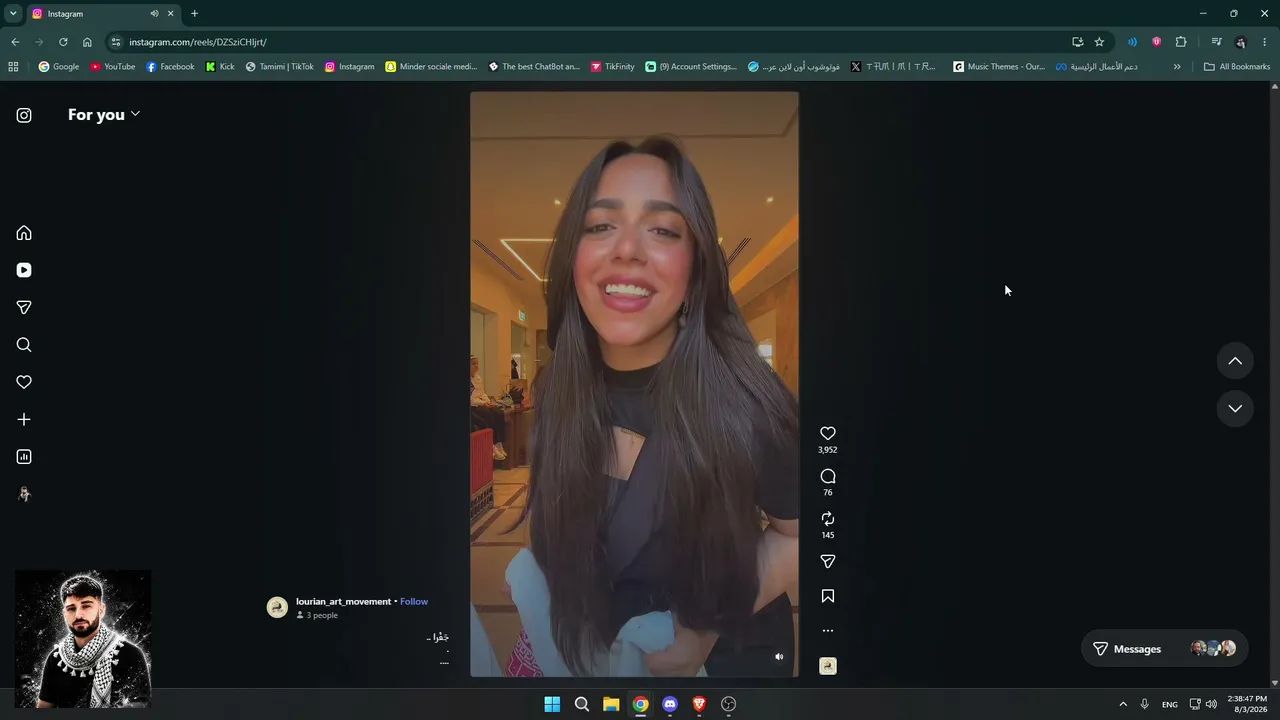
Task: Open the Chrome profile avatar
Action: tap(1241, 42)
